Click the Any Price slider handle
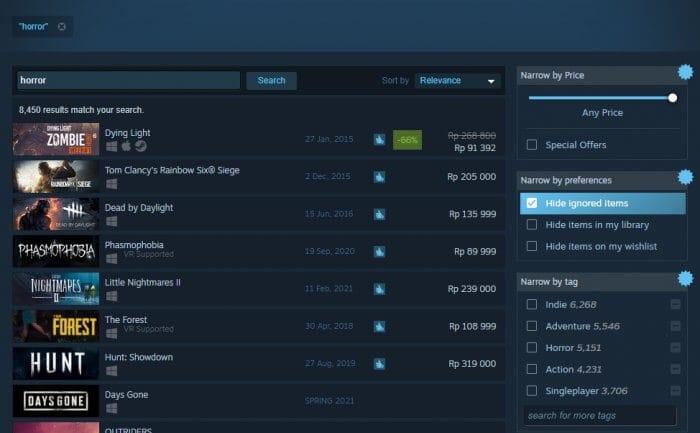The width and height of the screenshot is (700, 433). (x=672, y=98)
